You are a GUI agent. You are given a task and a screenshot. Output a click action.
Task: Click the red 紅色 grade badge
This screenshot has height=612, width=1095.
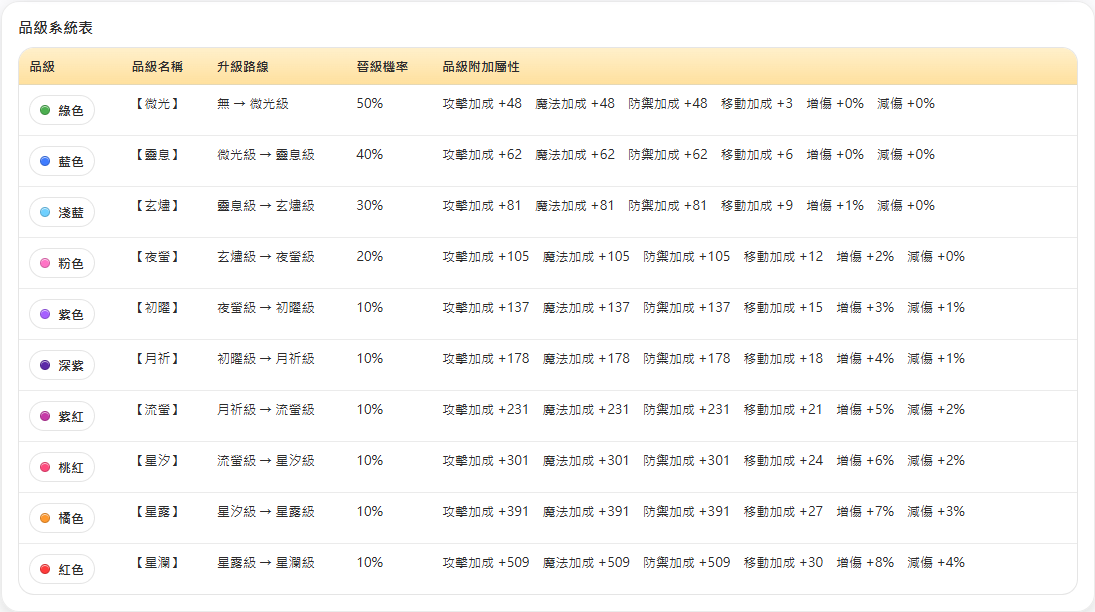(x=62, y=569)
